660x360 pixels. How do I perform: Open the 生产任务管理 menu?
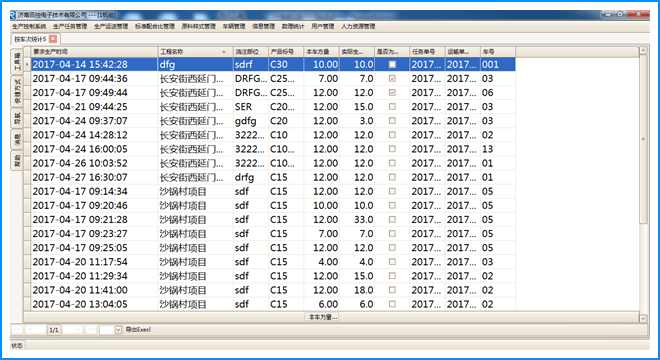70,26
